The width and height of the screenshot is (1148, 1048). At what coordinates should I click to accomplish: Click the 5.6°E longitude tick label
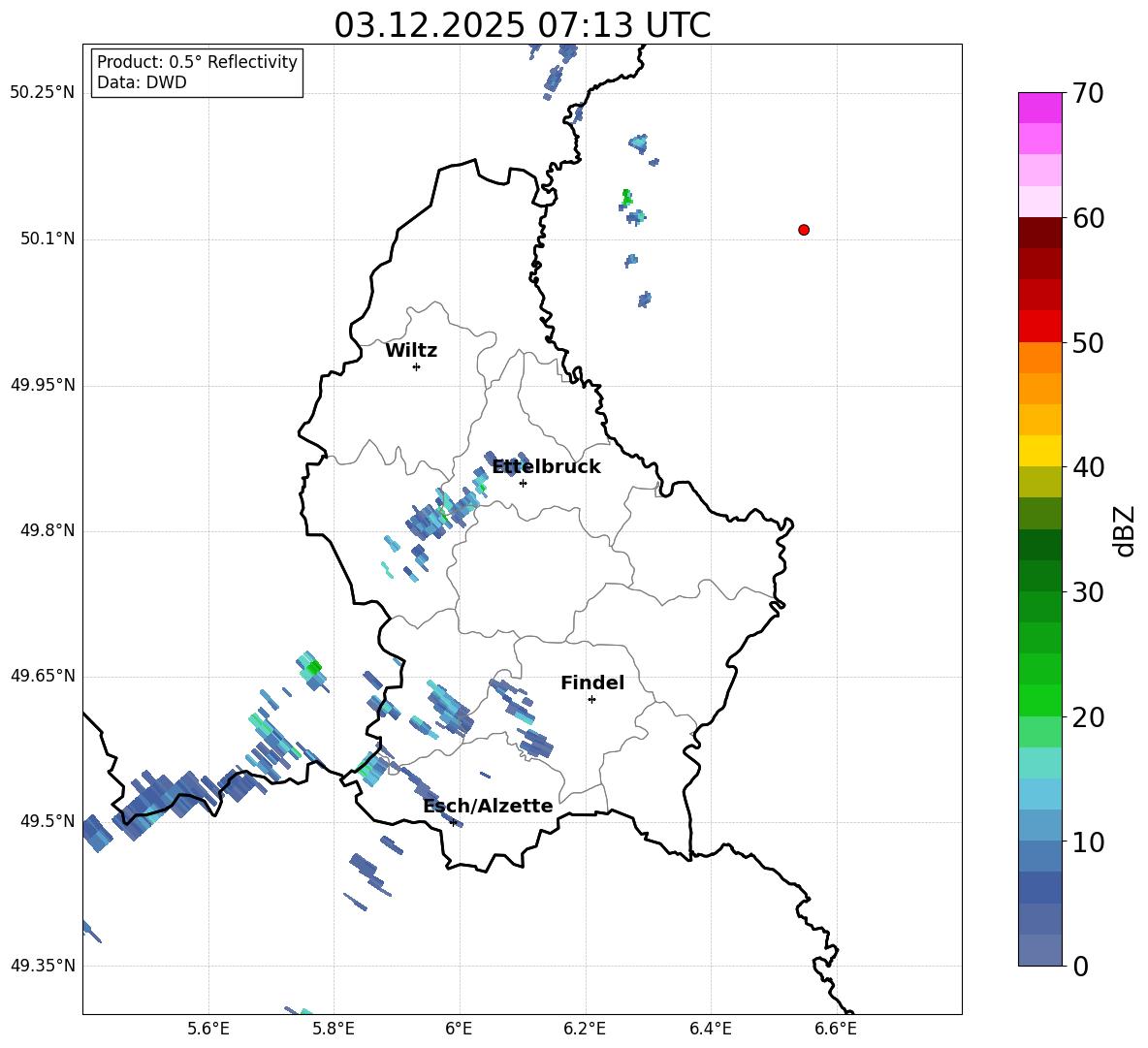point(208,1029)
